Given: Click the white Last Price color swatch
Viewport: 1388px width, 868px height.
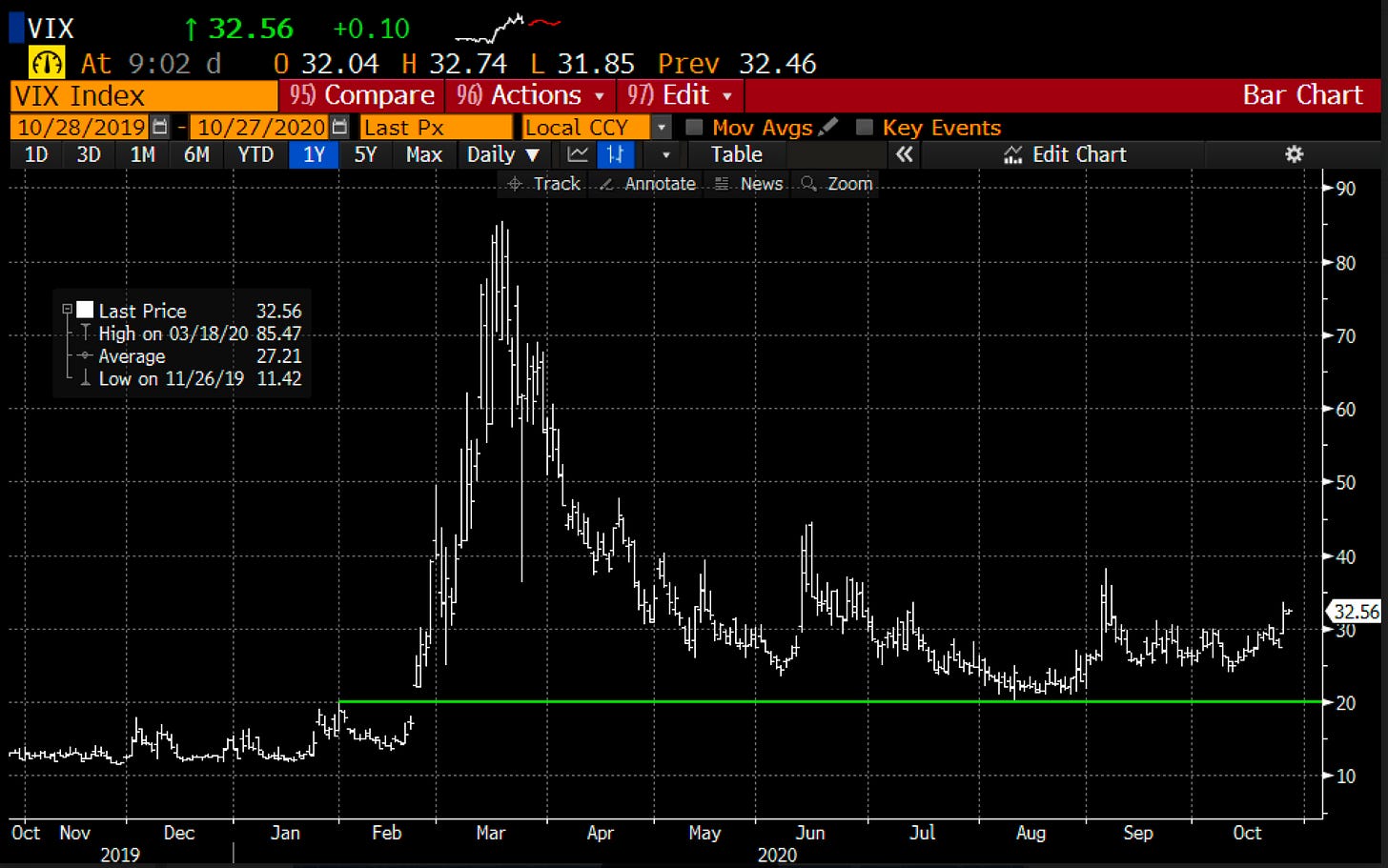Looking at the screenshot, I should (x=85, y=310).
